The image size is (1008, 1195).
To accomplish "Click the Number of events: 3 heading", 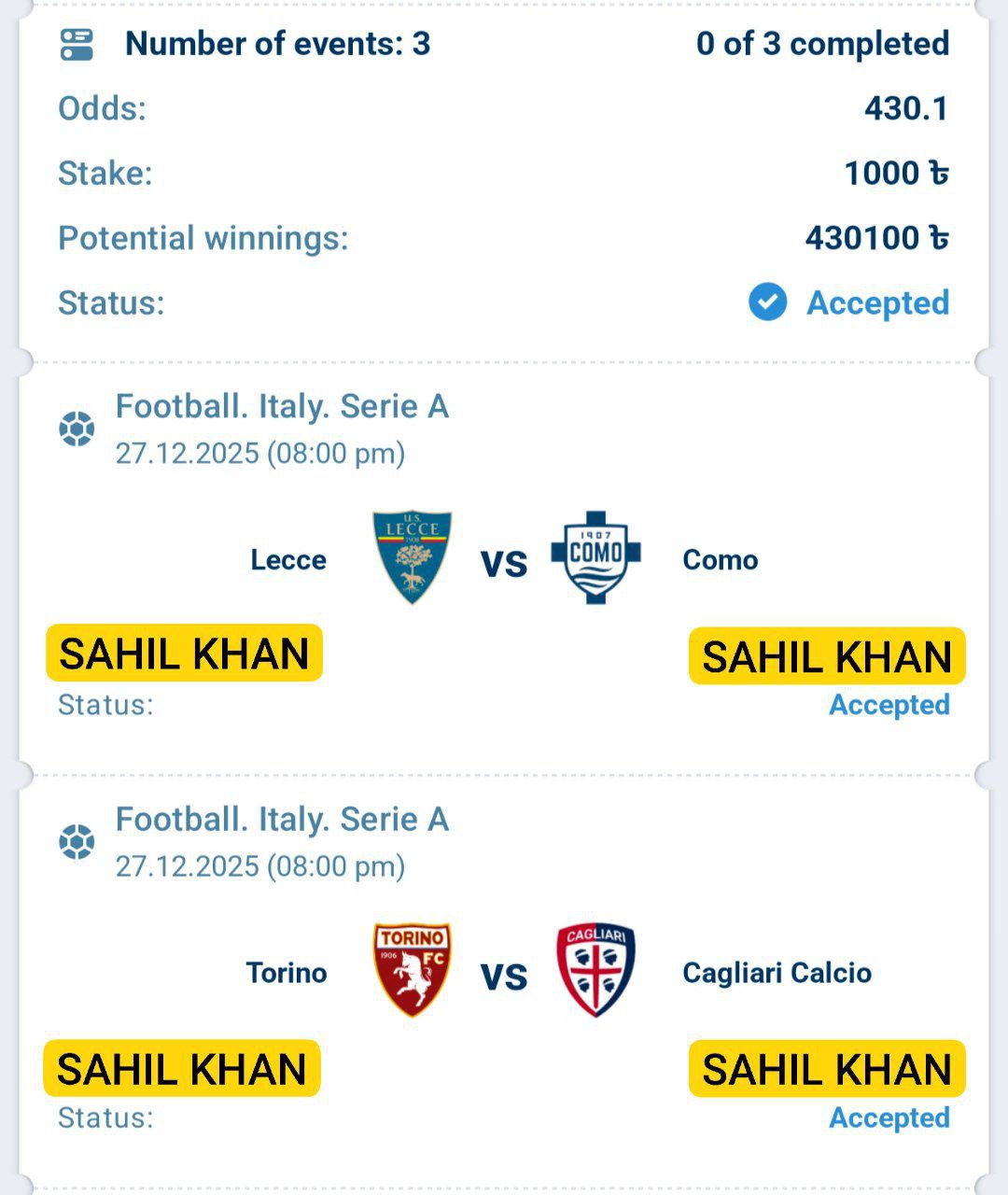I will (277, 44).
